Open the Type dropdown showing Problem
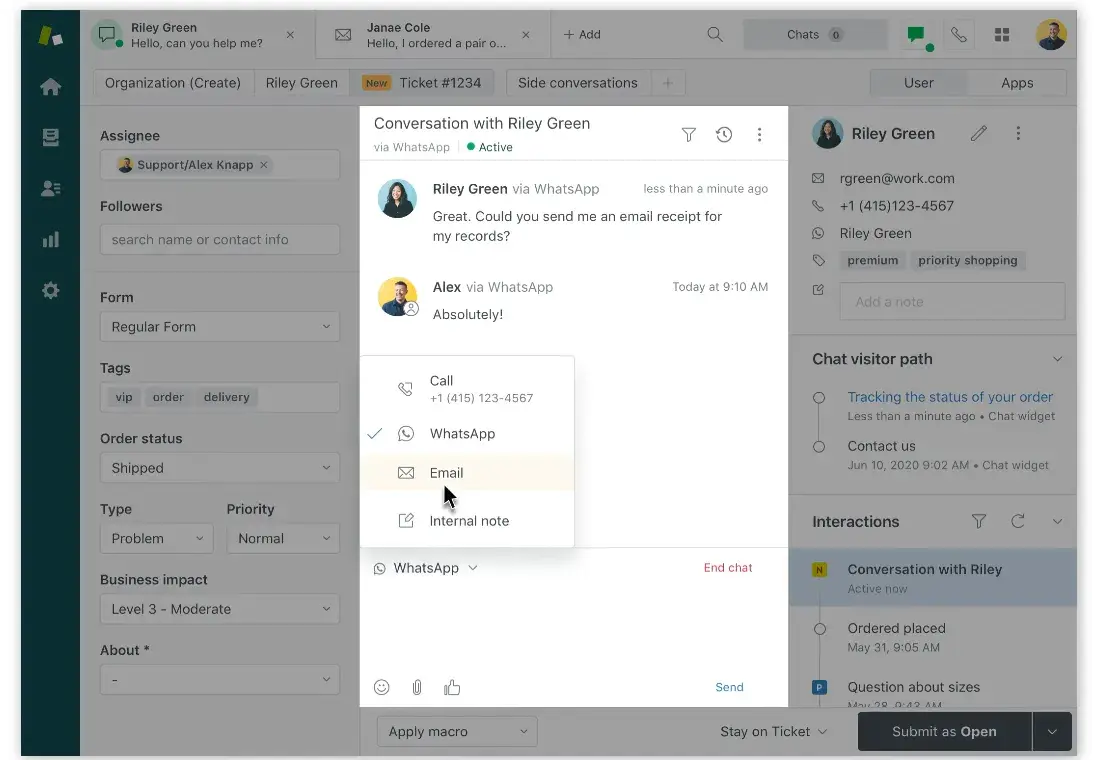 (156, 539)
